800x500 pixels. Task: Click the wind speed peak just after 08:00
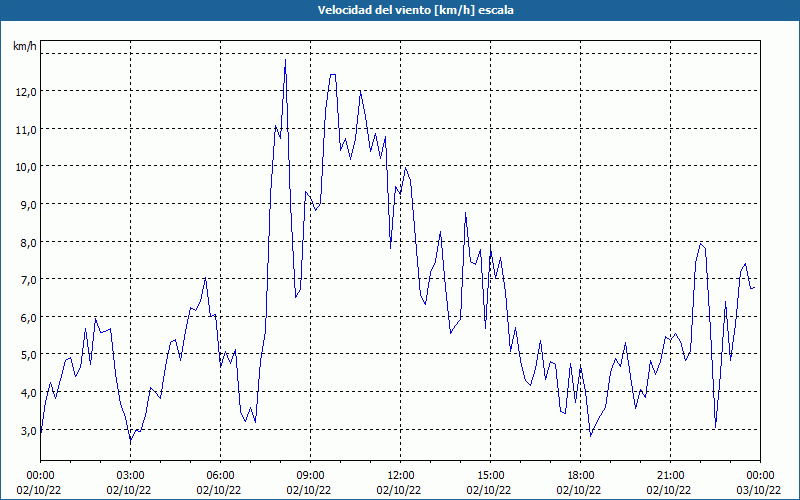(x=285, y=60)
